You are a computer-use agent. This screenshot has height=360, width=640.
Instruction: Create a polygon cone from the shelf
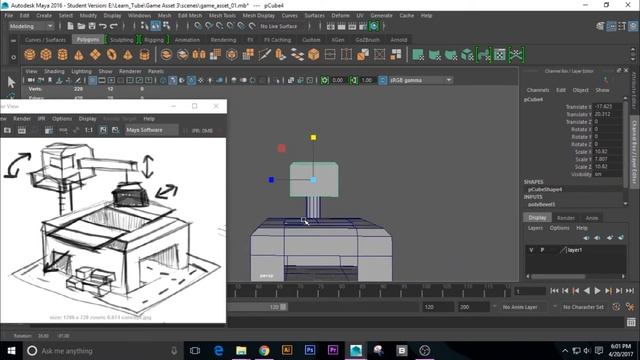(79, 55)
